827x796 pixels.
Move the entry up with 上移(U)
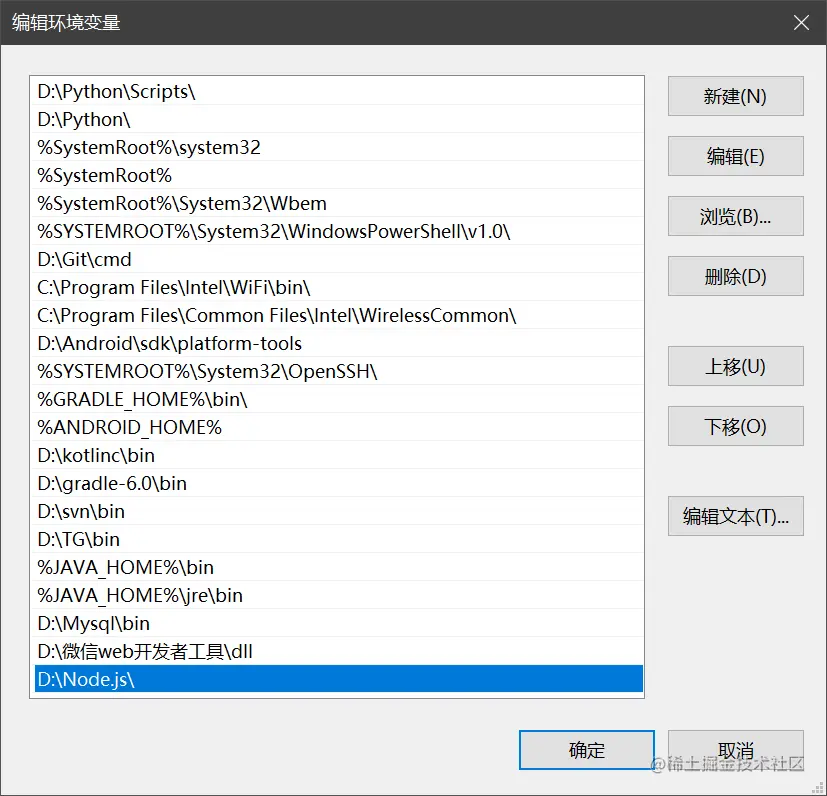(735, 366)
